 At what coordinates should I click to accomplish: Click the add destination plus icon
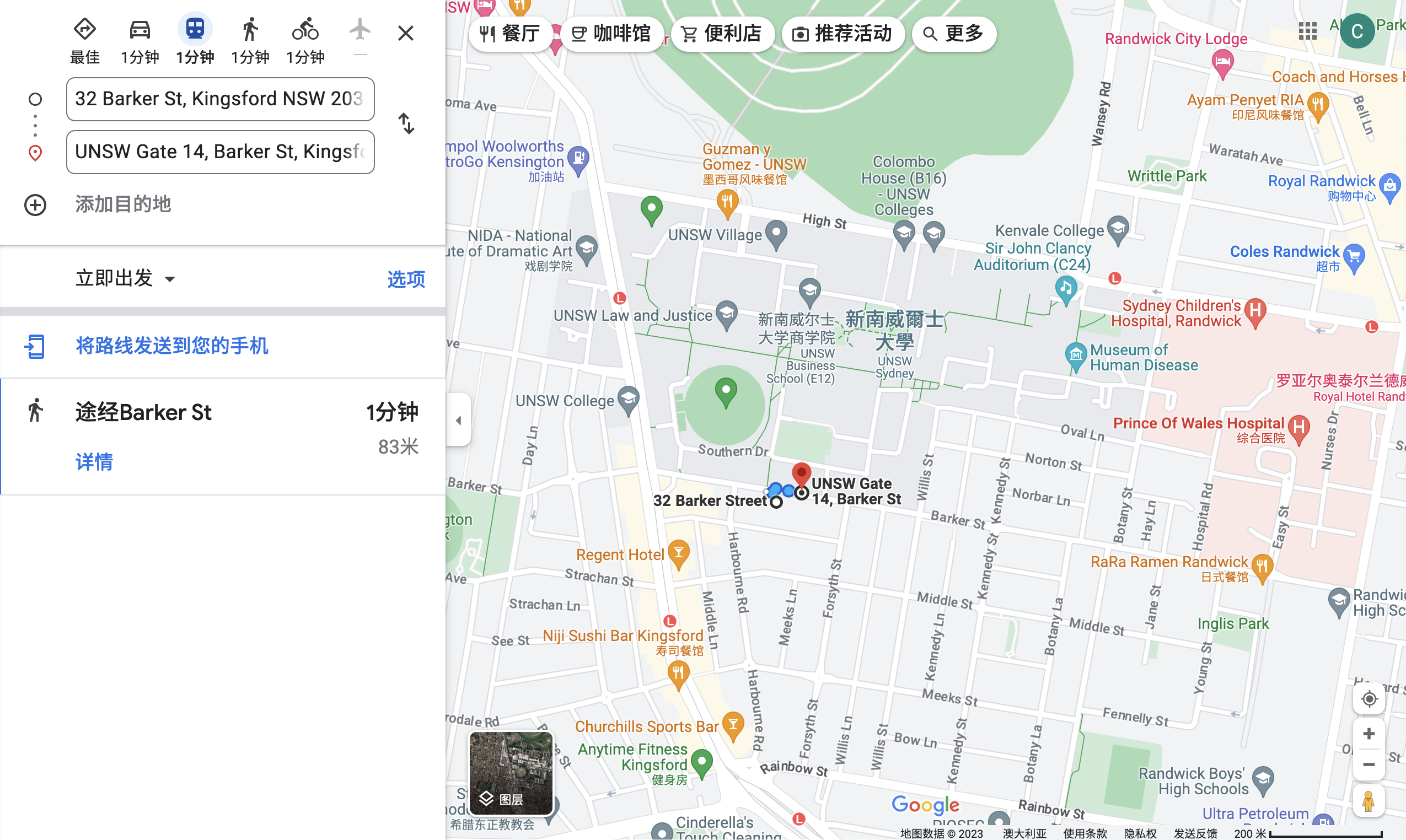(x=35, y=205)
